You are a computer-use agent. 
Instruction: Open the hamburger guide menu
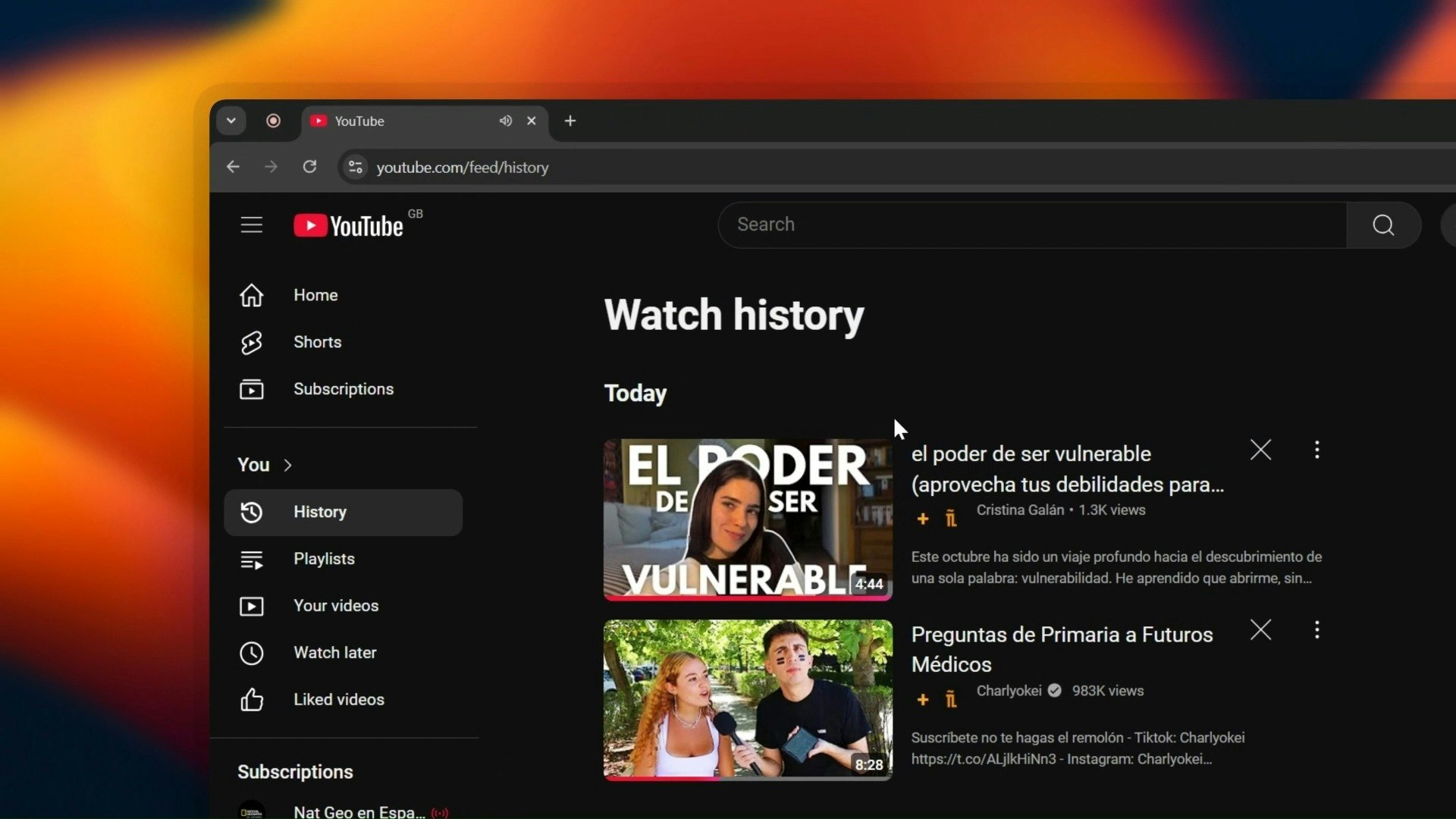(x=251, y=225)
